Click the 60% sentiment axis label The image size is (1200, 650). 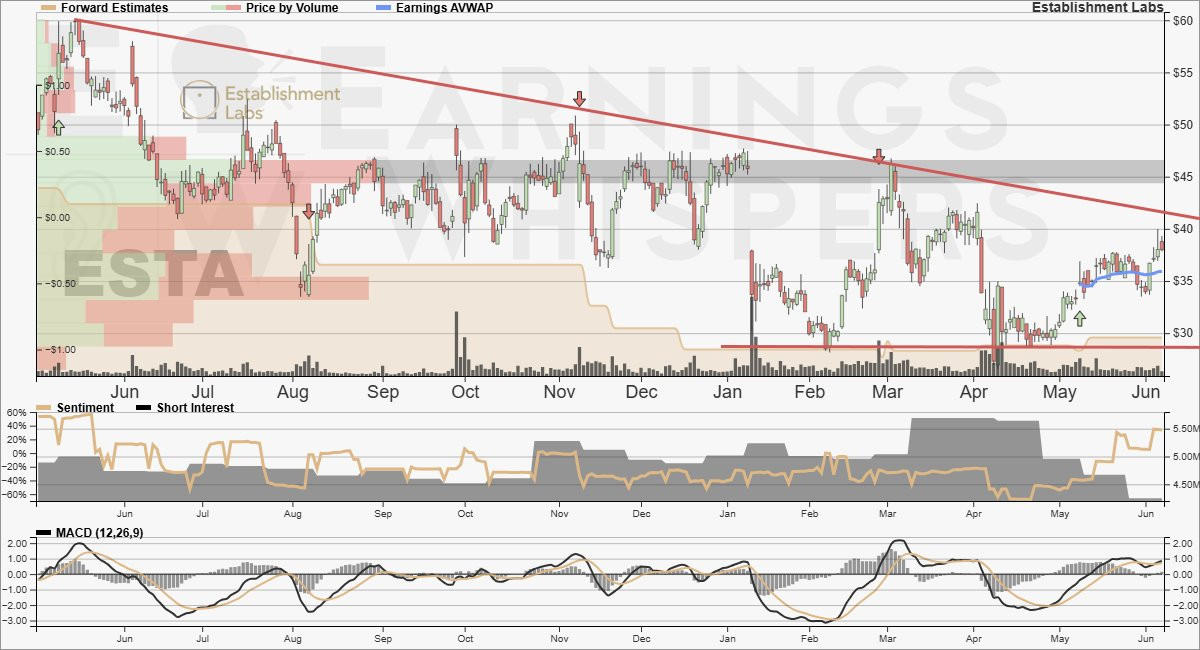(17, 412)
